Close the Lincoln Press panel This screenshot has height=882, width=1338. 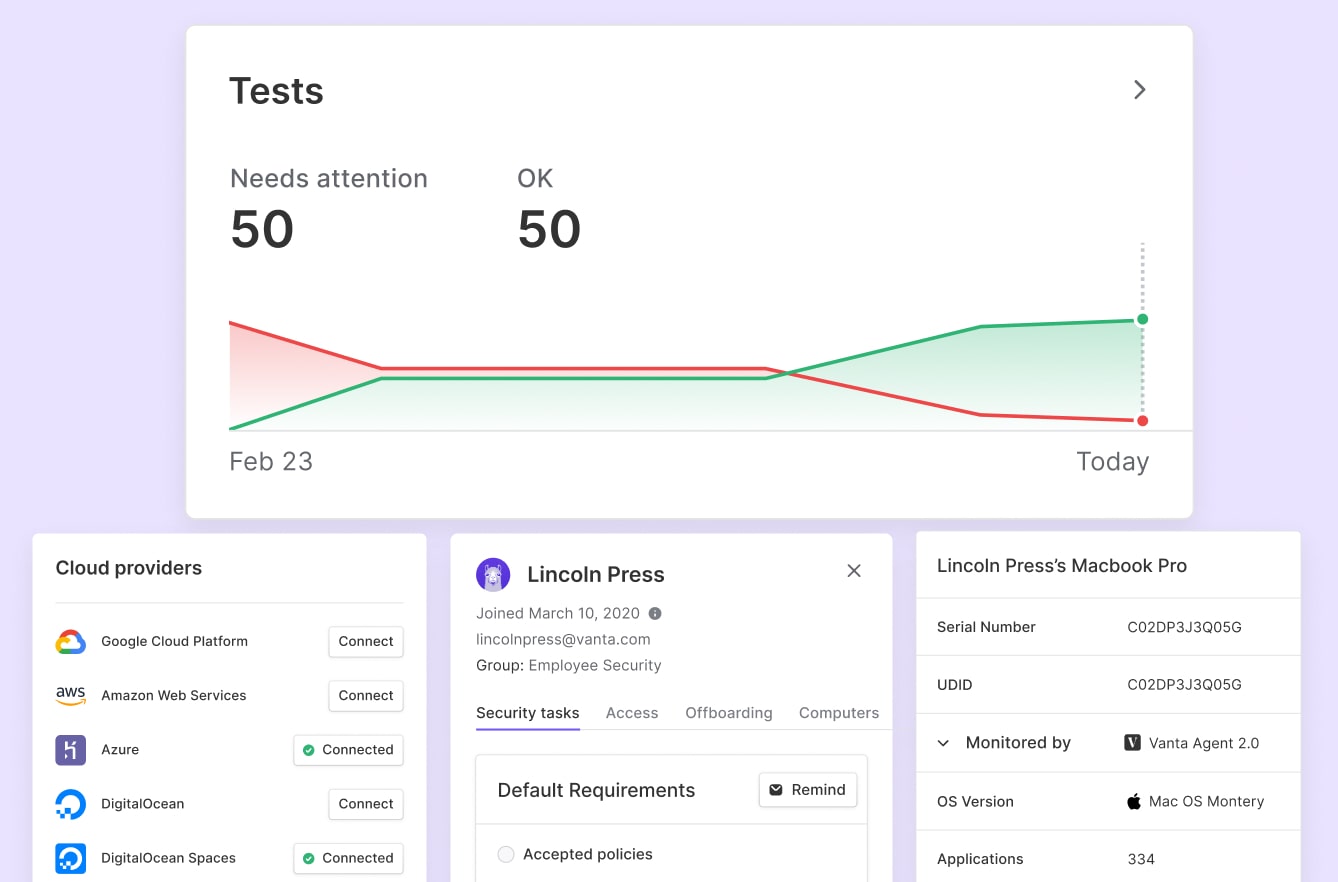coord(854,571)
